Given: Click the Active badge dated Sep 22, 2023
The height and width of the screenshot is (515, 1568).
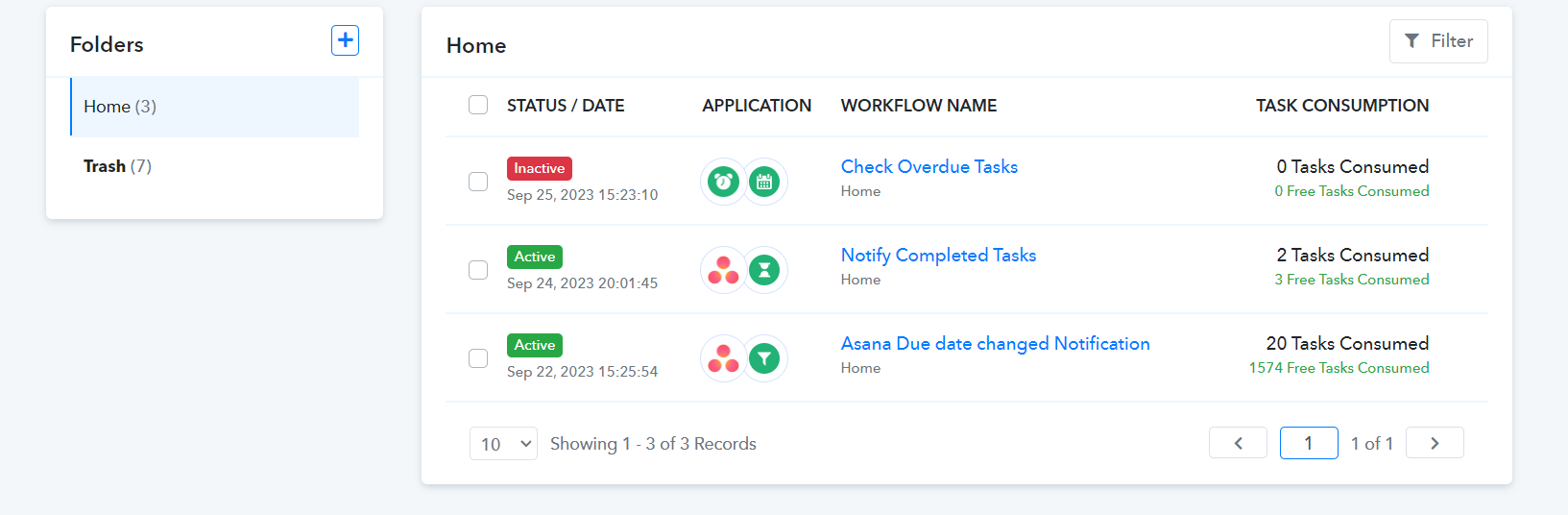Looking at the screenshot, I should (535, 345).
